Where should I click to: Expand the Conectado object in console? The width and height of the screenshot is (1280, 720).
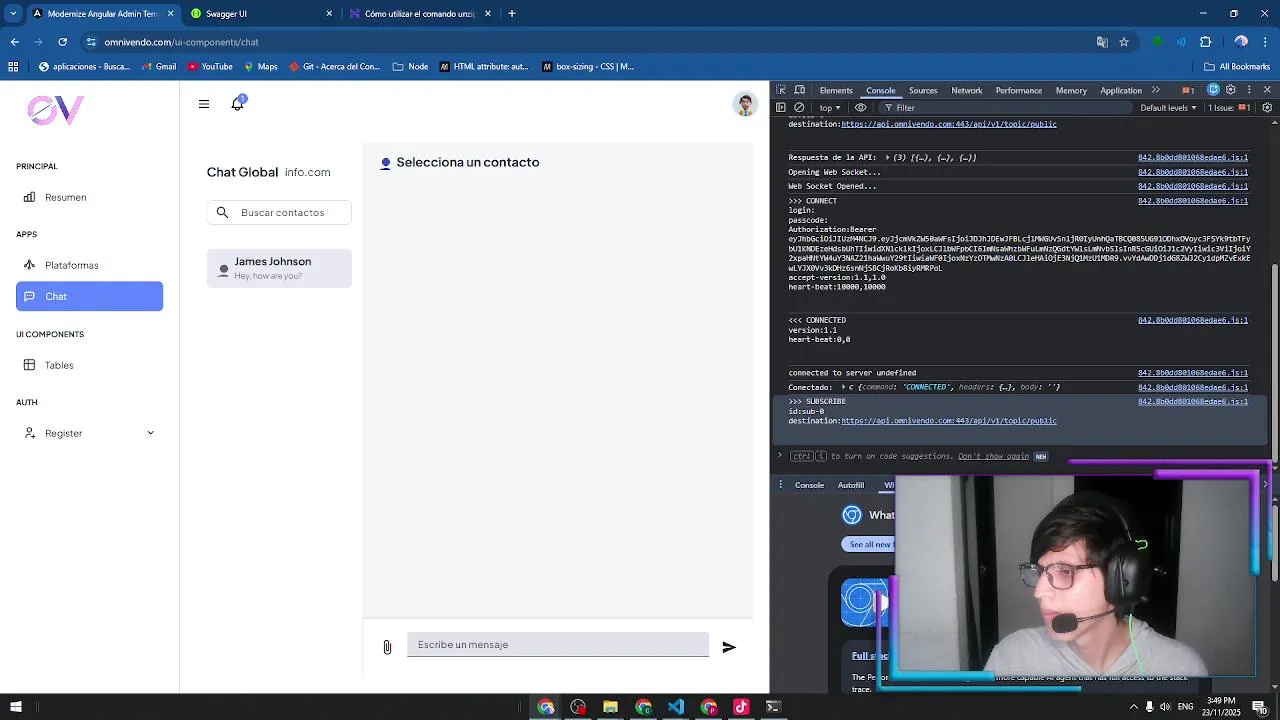(x=846, y=387)
